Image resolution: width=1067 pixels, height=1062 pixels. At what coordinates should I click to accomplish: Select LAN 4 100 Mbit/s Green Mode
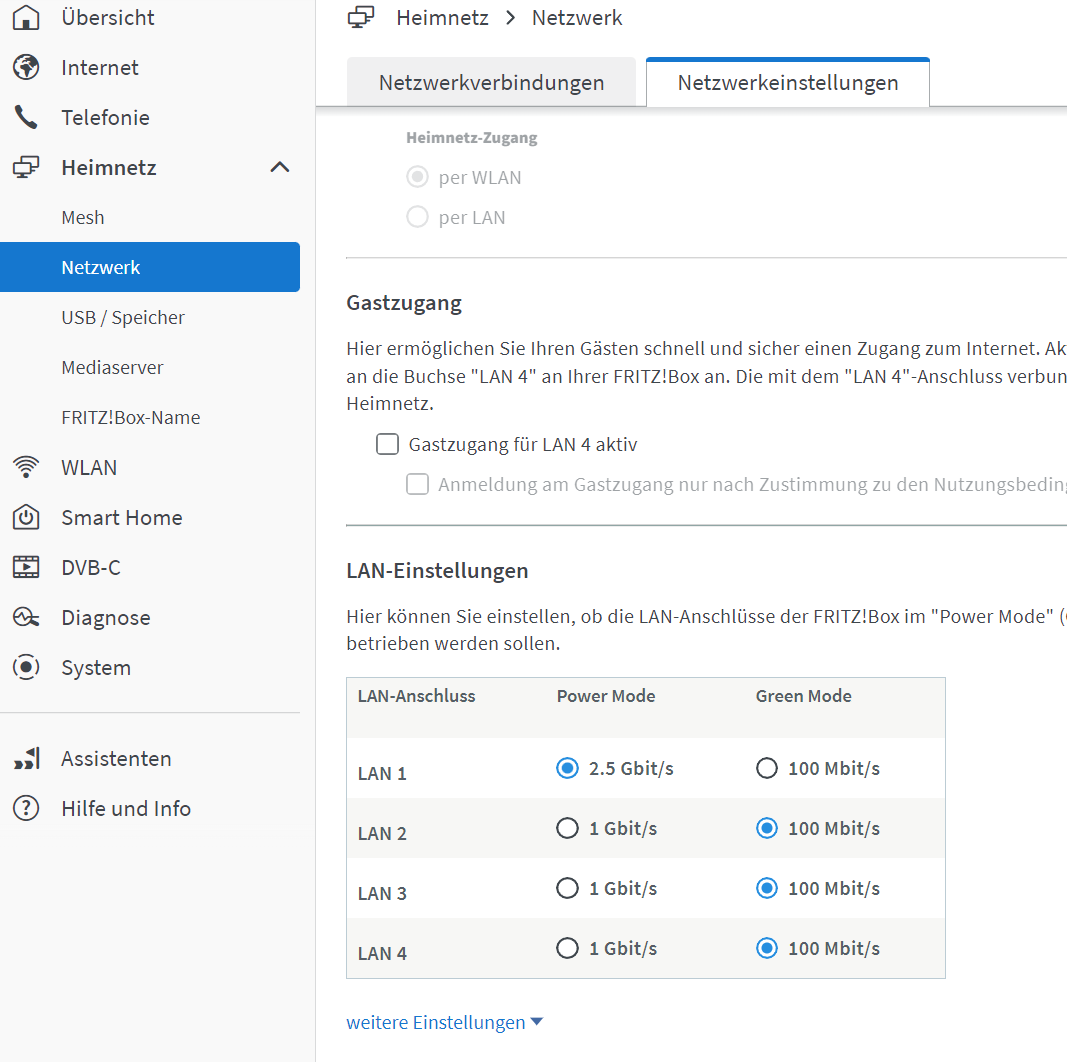767,948
